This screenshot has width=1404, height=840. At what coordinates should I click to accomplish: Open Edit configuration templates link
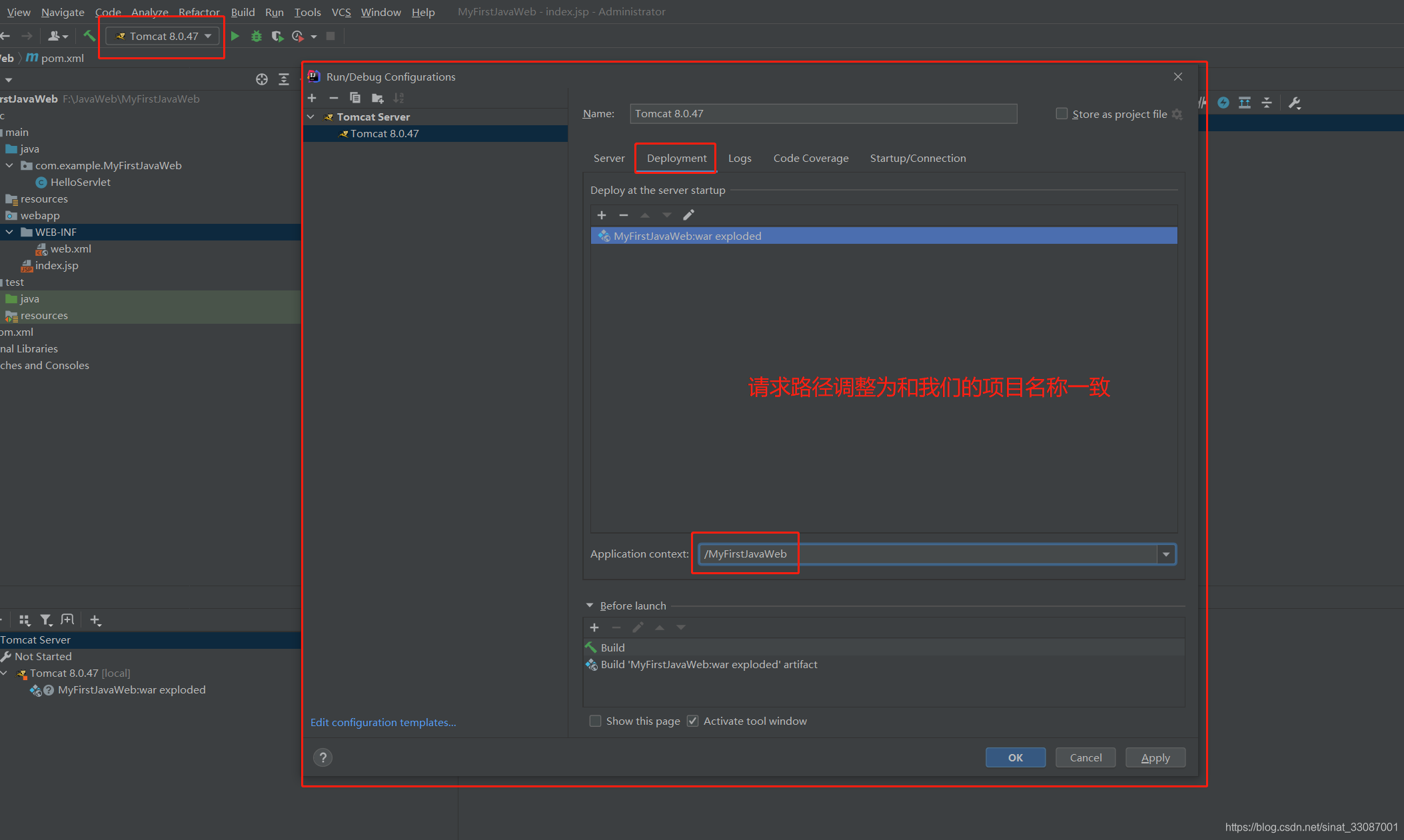(383, 722)
